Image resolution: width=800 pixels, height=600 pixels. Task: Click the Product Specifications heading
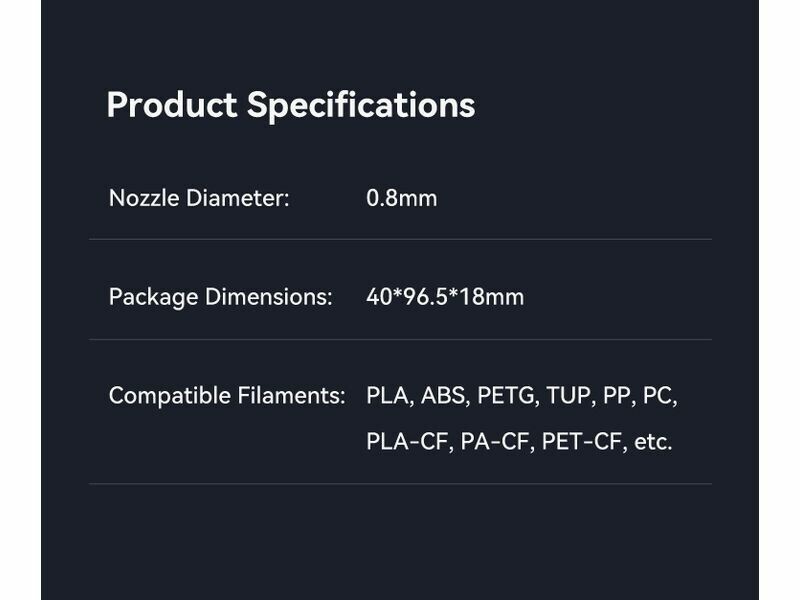[290, 105]
